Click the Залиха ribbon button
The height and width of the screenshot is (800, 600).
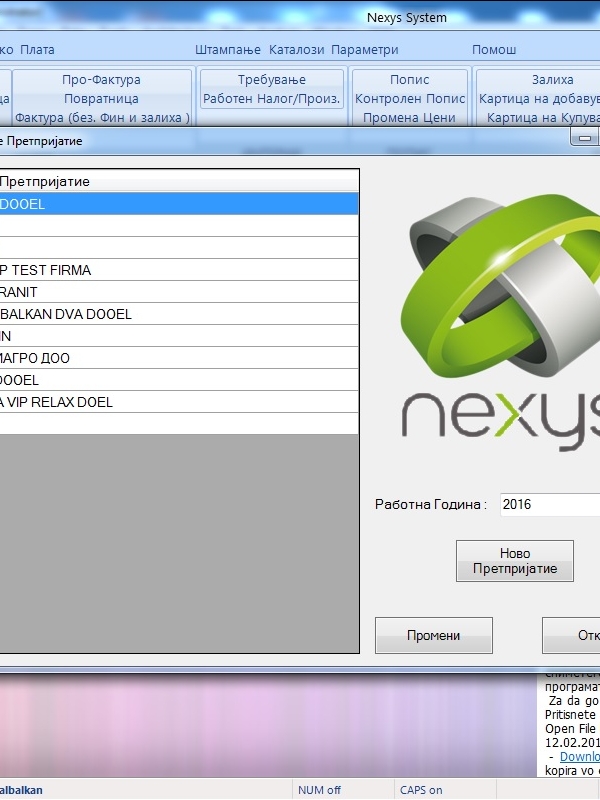[552, 80]
